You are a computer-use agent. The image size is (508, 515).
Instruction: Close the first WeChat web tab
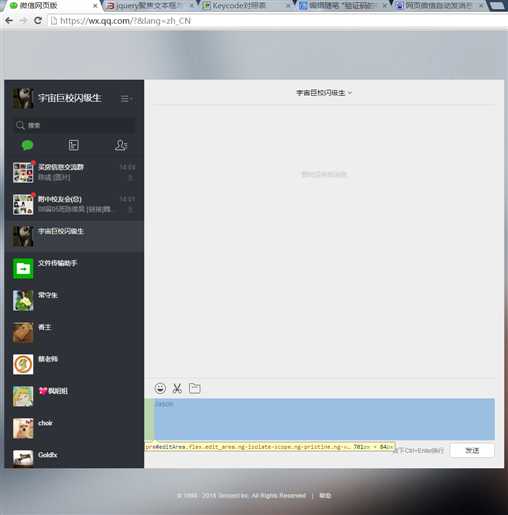(95, 6)
